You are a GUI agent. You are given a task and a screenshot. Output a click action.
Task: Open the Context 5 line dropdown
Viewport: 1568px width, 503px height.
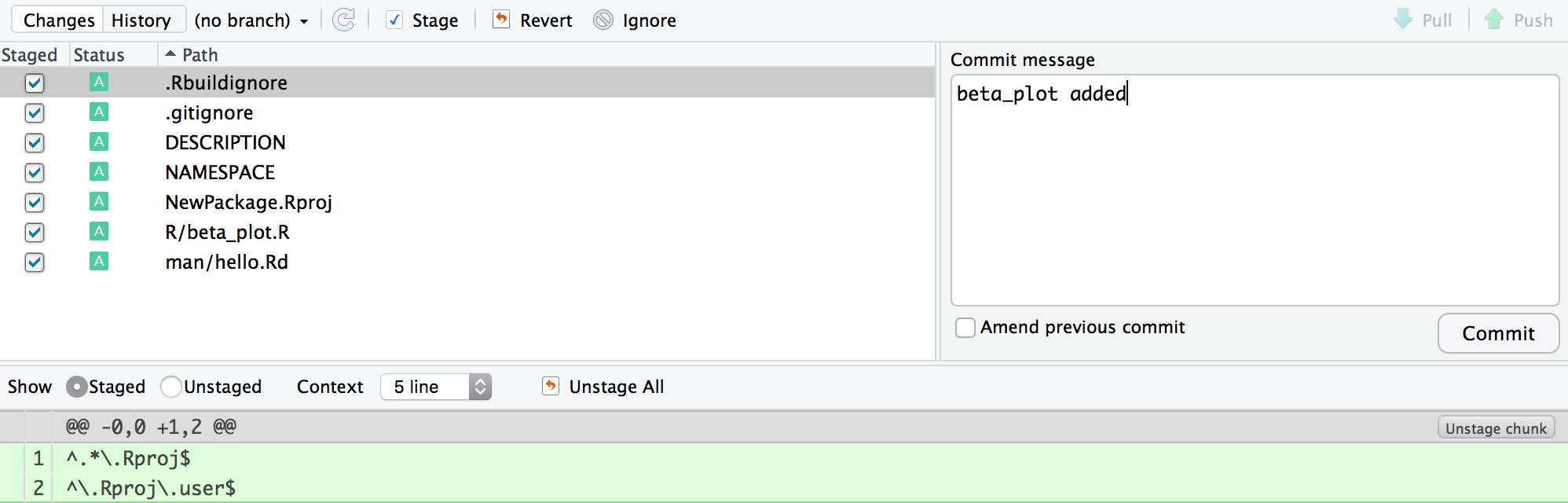tap(436, 387)
